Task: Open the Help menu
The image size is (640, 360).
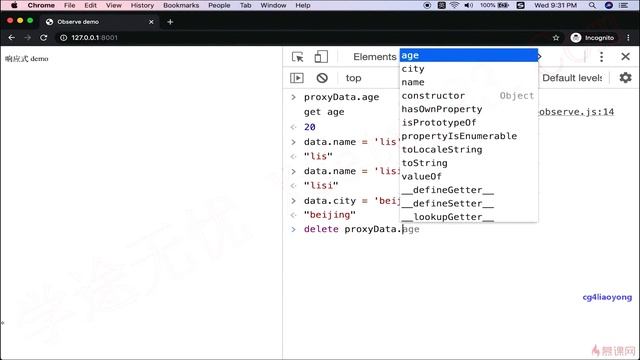Action: 302,5
